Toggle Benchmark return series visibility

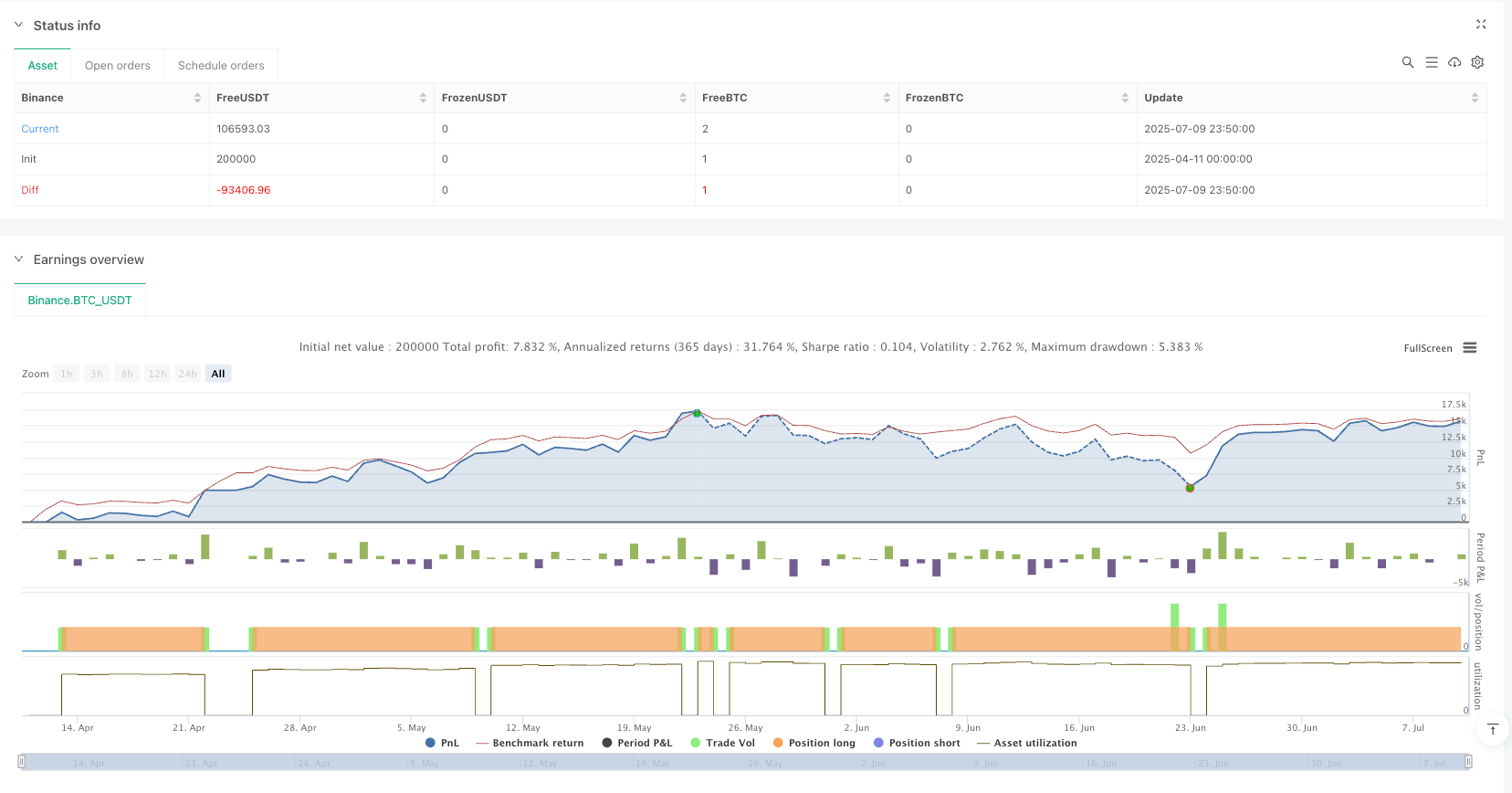click(530, 743)
